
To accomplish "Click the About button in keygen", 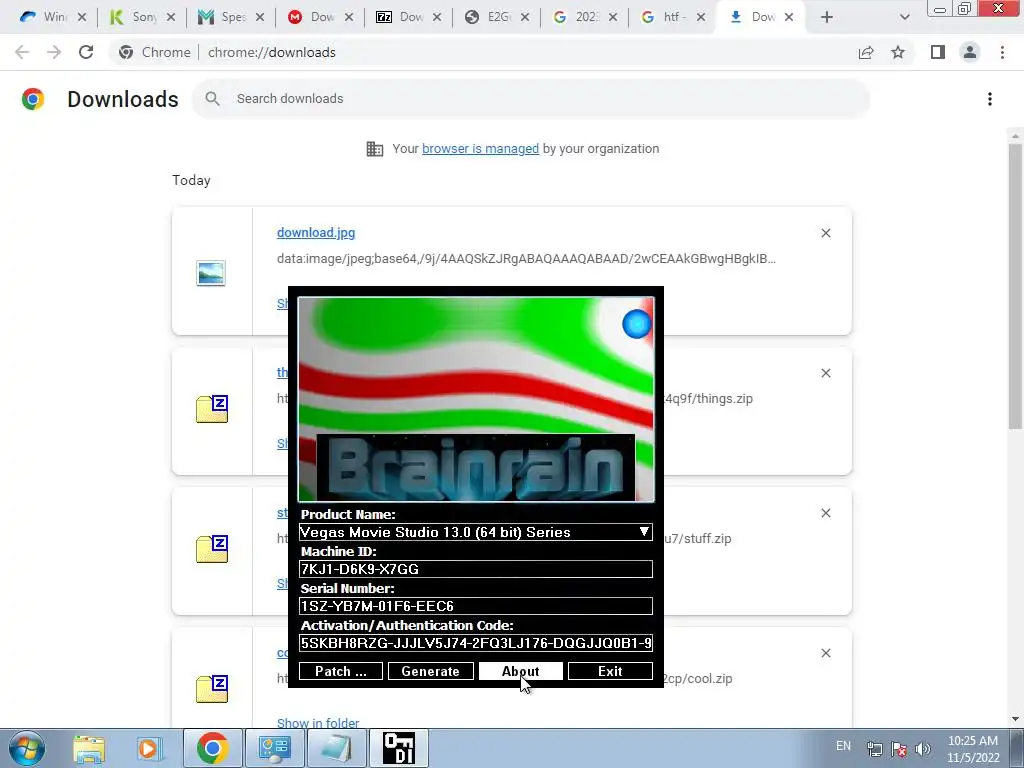I will [x=520, y=671].
